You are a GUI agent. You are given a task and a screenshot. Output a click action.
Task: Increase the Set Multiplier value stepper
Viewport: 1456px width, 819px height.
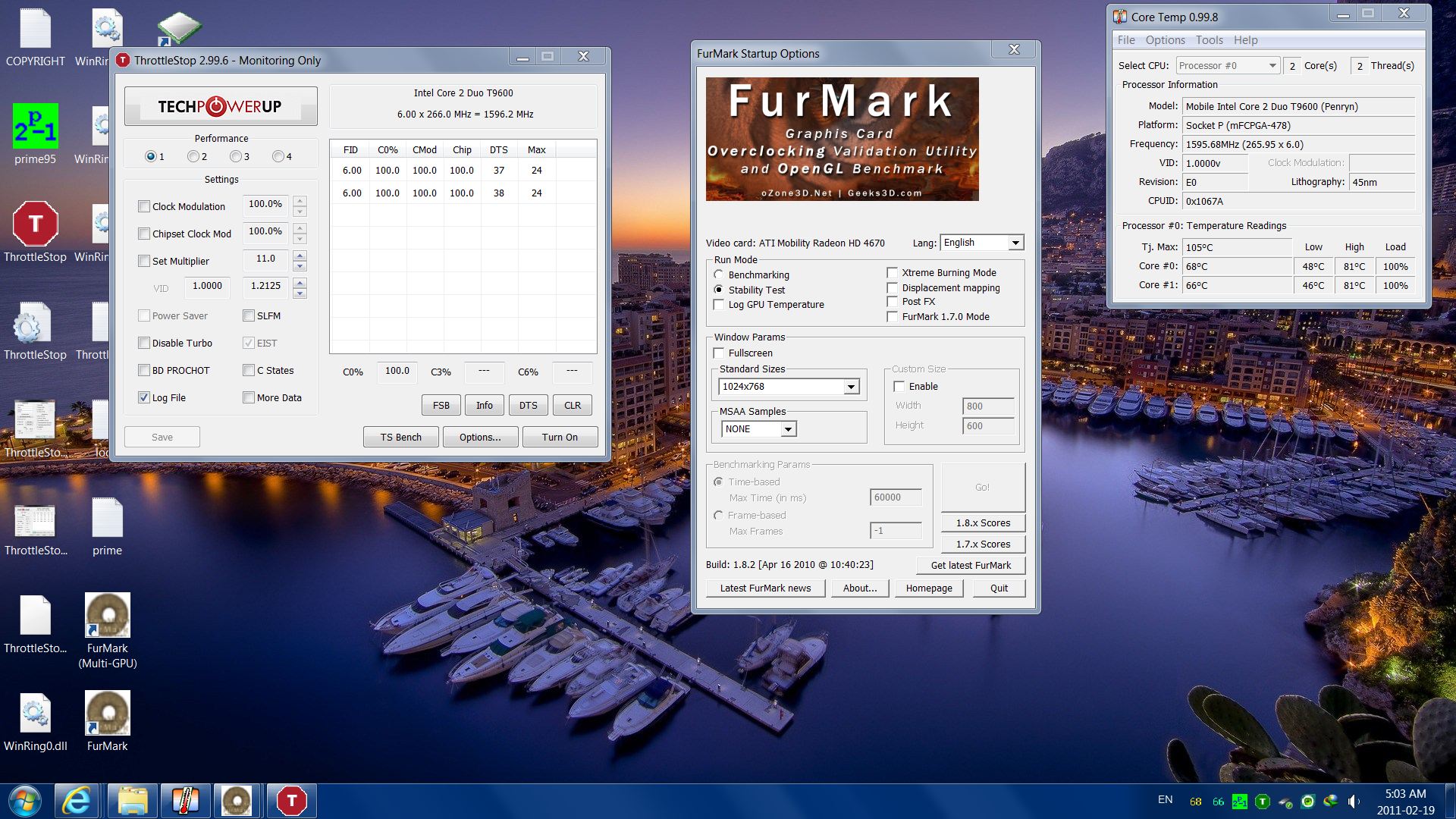[300, 256]
